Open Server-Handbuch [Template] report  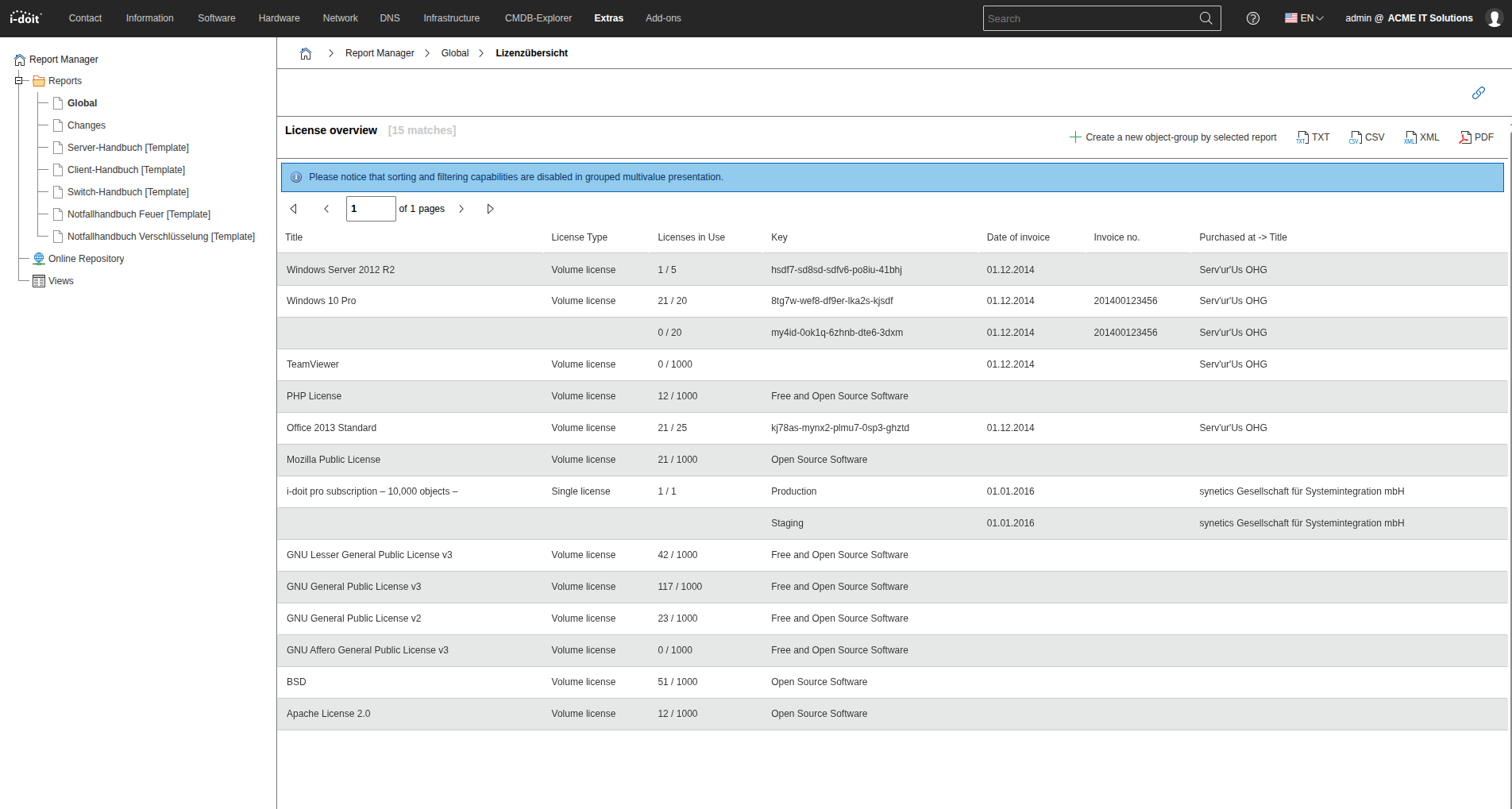point(128,148)
